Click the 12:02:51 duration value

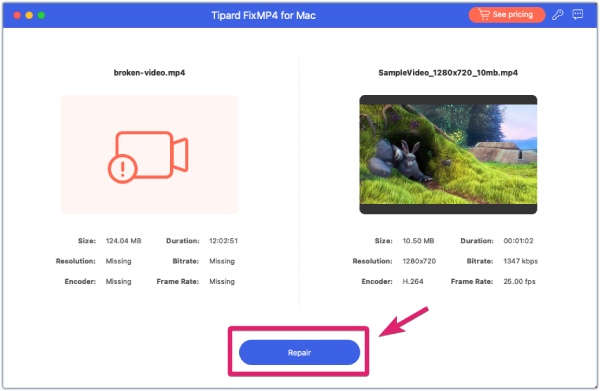click(x=223, y=241)
